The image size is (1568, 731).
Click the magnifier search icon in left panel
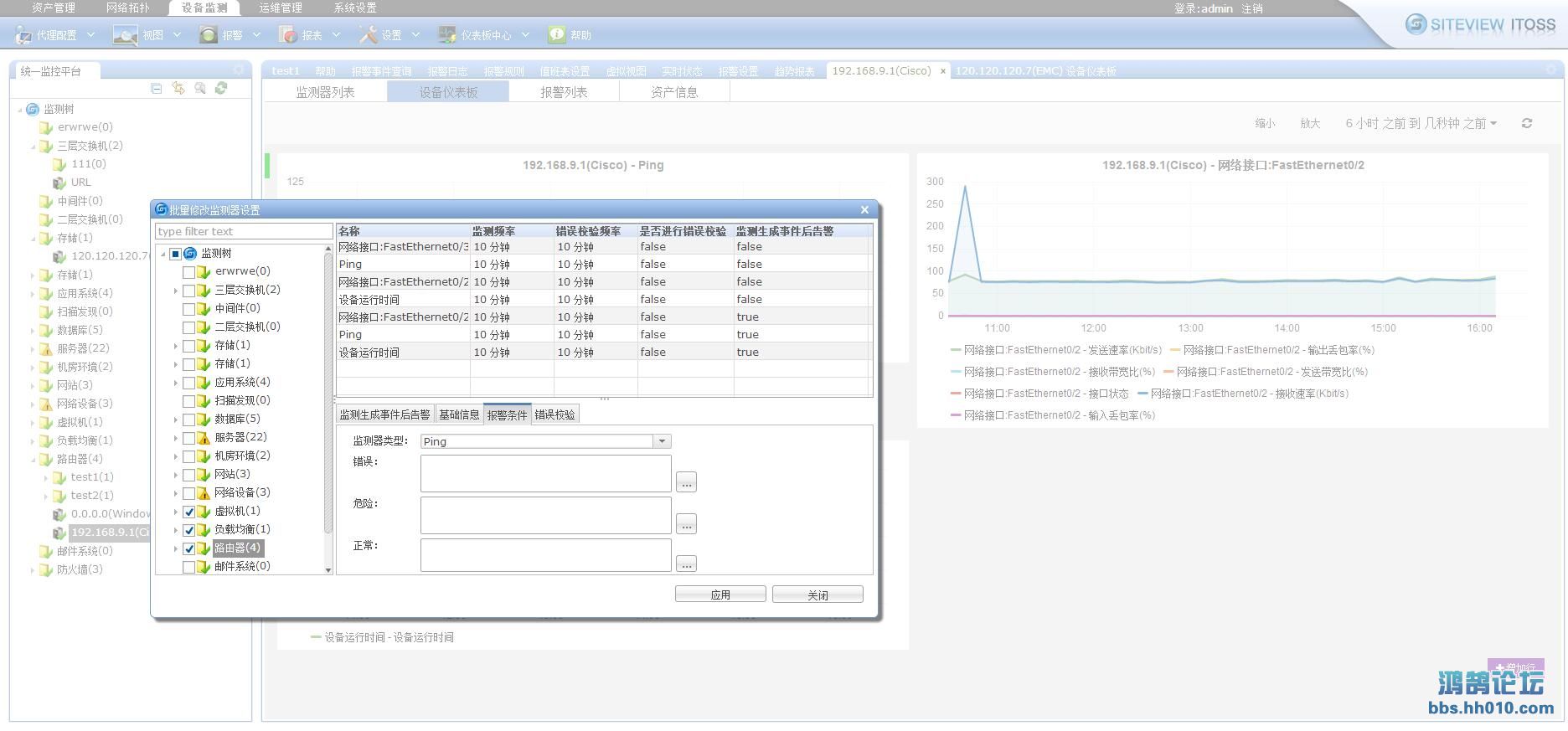(200, 88)
